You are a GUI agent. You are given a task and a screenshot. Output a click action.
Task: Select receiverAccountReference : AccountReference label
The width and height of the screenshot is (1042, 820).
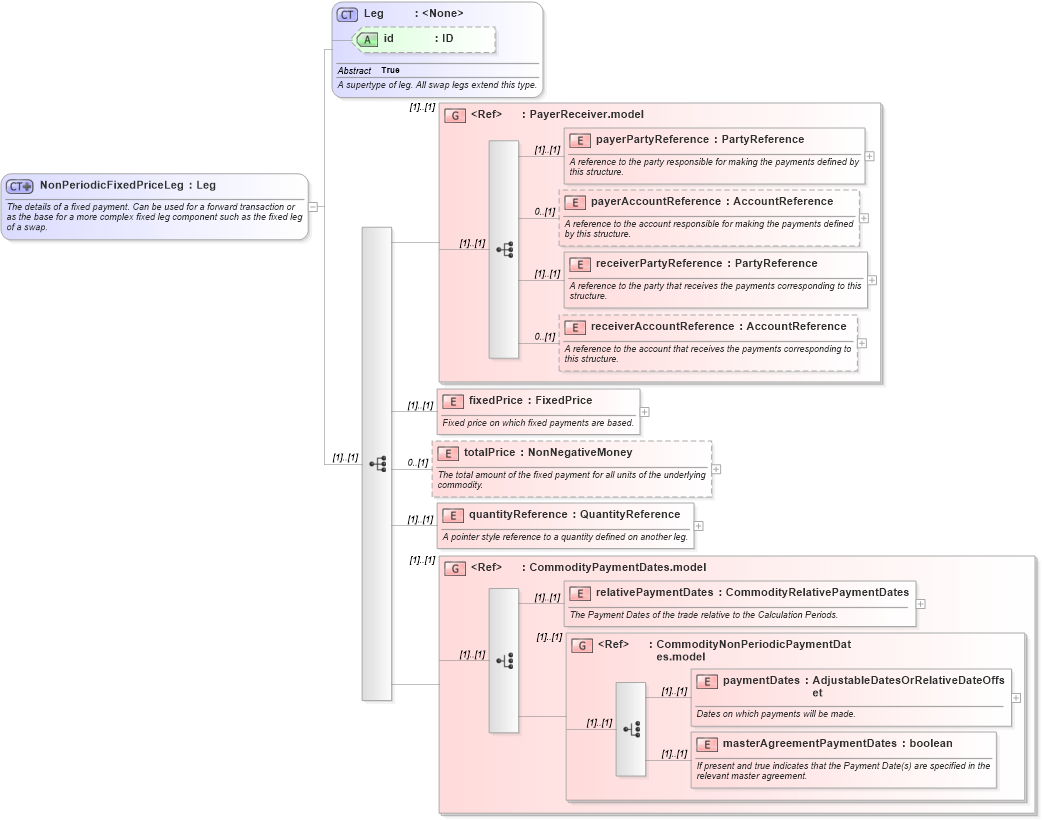pos(718,326)
